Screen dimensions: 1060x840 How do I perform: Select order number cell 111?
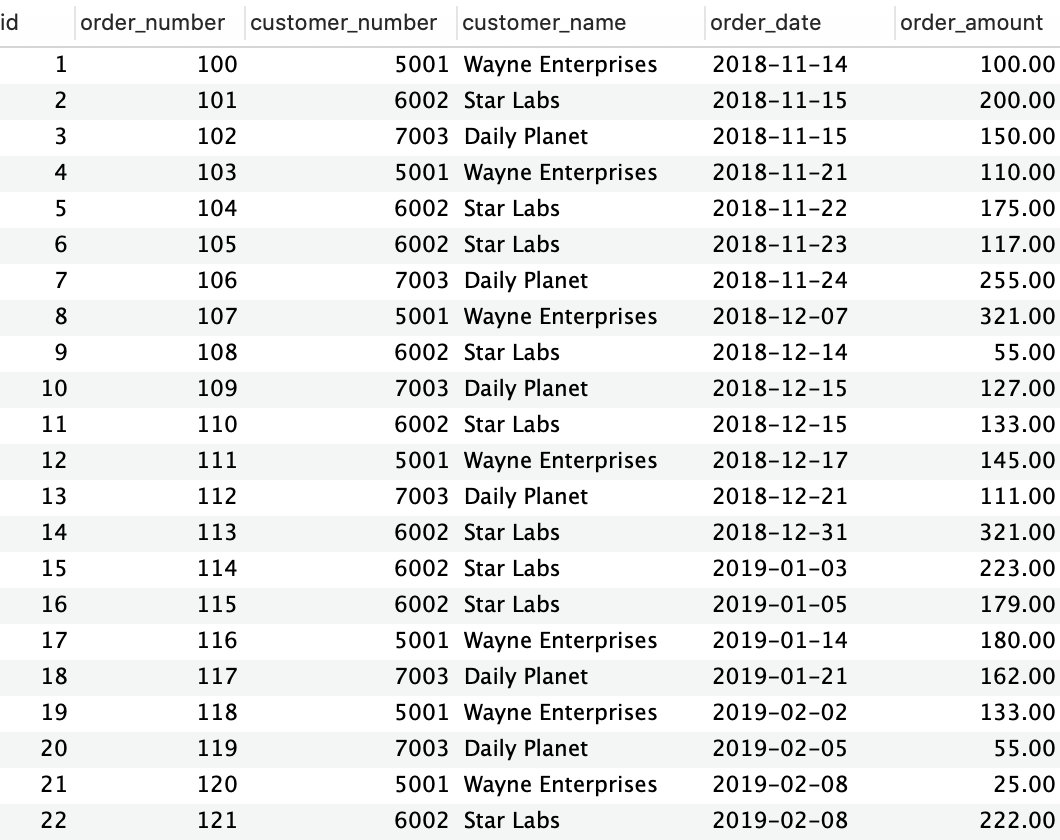[217, 460]
